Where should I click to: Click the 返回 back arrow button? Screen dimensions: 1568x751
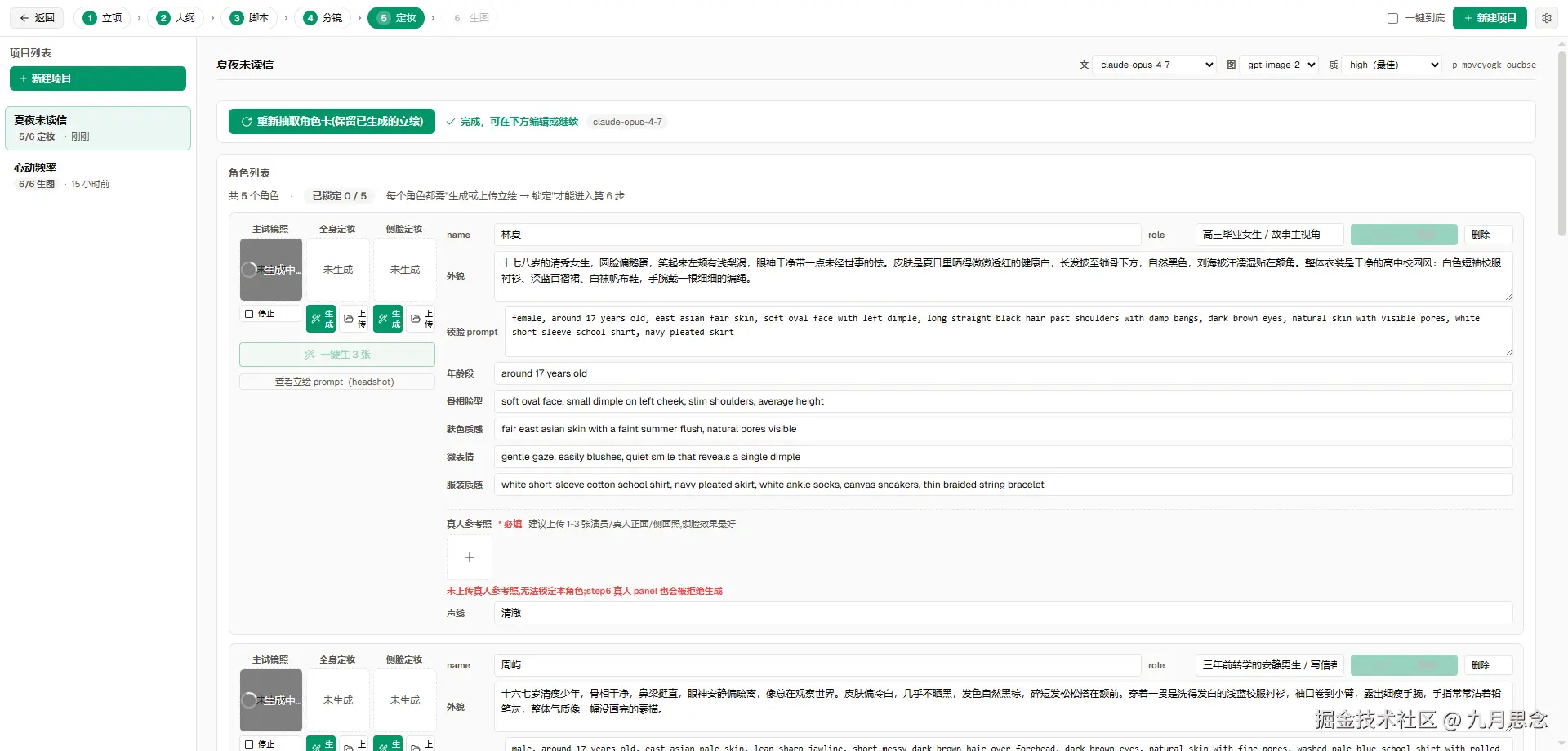coord(37,18)
